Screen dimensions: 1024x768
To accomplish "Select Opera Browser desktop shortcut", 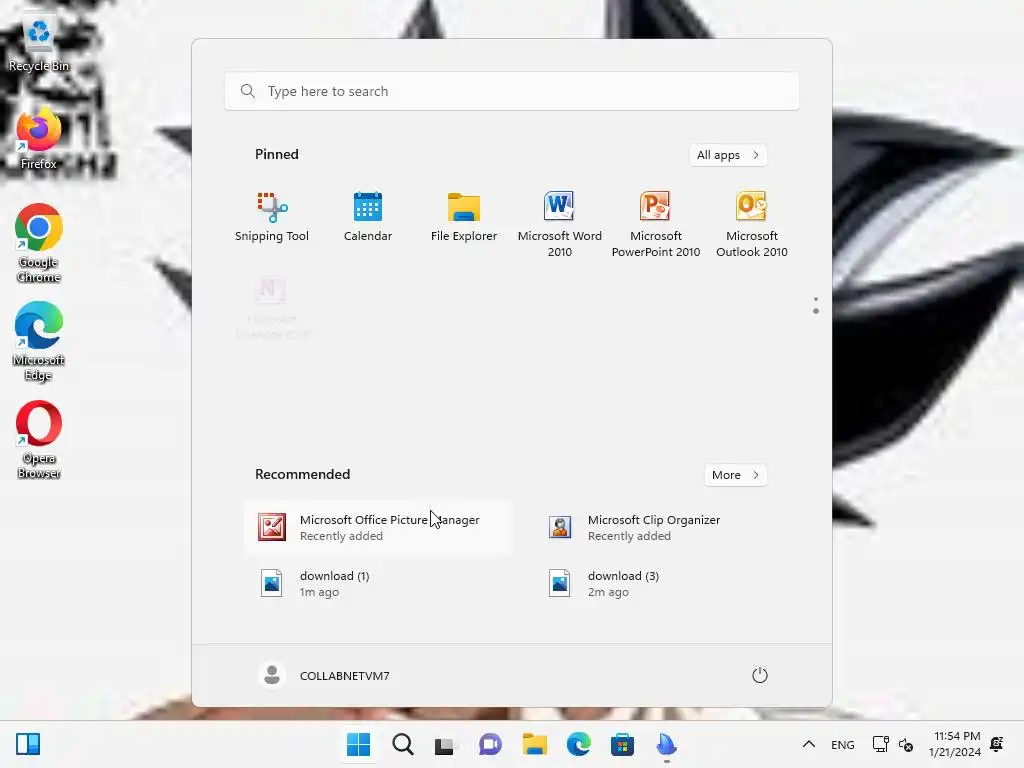I will coord(39,440).
